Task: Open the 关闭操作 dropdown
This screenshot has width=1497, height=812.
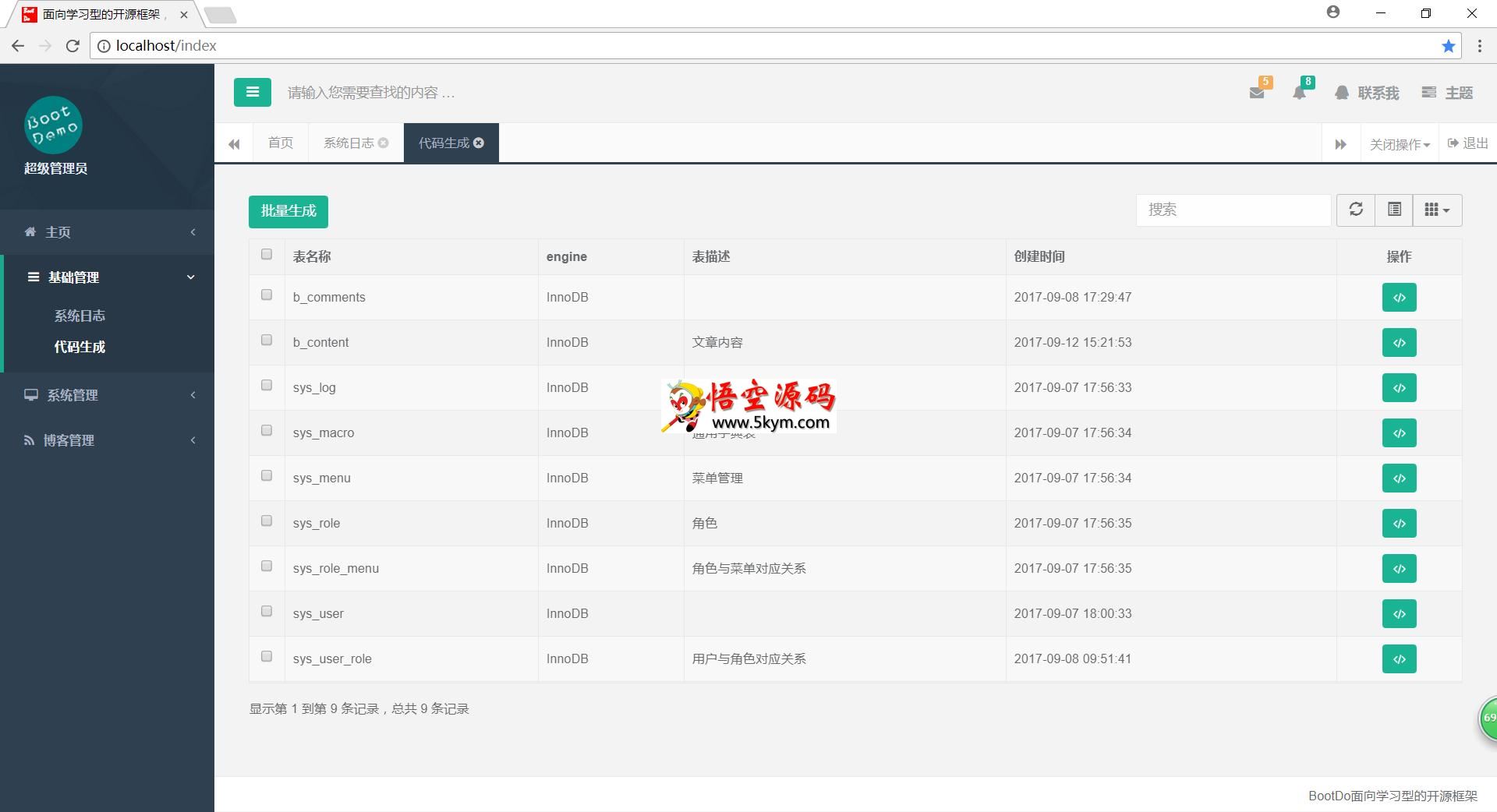Action: click(1400, 144)
